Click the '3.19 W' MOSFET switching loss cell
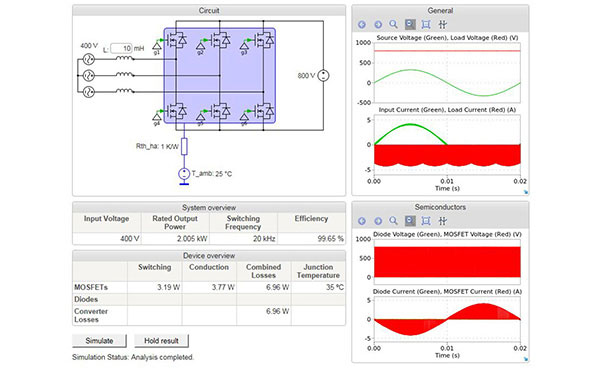Image resolution: width=600 pixels, height=370 pixels. point(155,287)
